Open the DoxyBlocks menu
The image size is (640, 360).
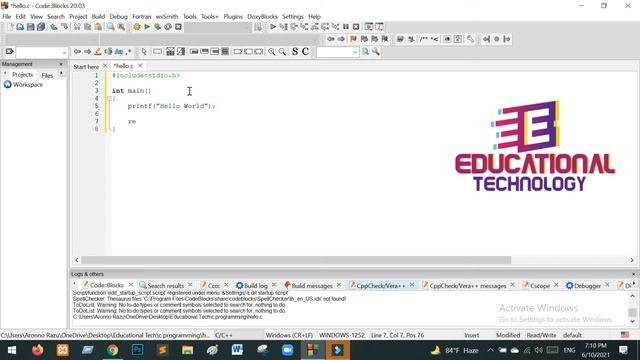[262, 17]
